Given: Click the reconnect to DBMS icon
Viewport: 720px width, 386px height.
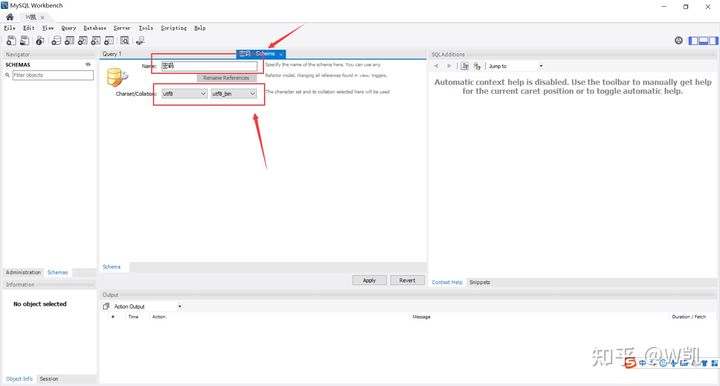Looking at the screenshot, I should pos(140,41).
